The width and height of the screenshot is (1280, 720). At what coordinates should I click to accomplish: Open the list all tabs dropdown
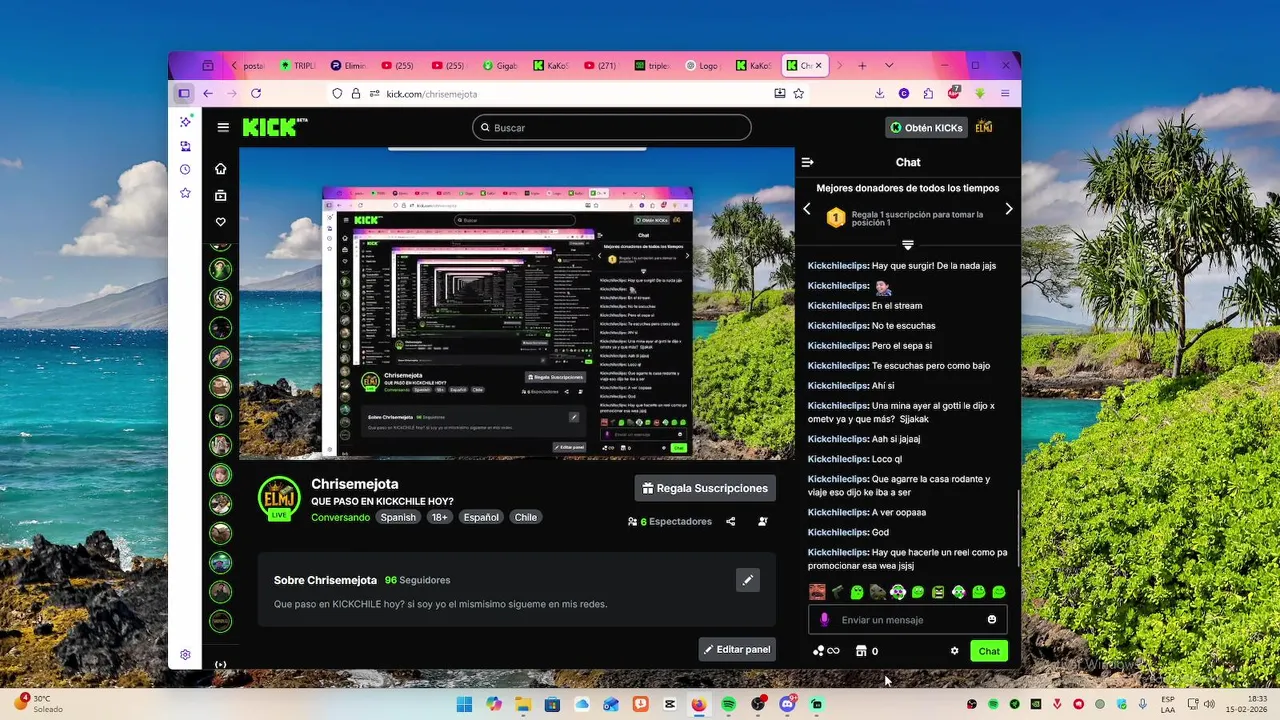[x=889, y=66]
